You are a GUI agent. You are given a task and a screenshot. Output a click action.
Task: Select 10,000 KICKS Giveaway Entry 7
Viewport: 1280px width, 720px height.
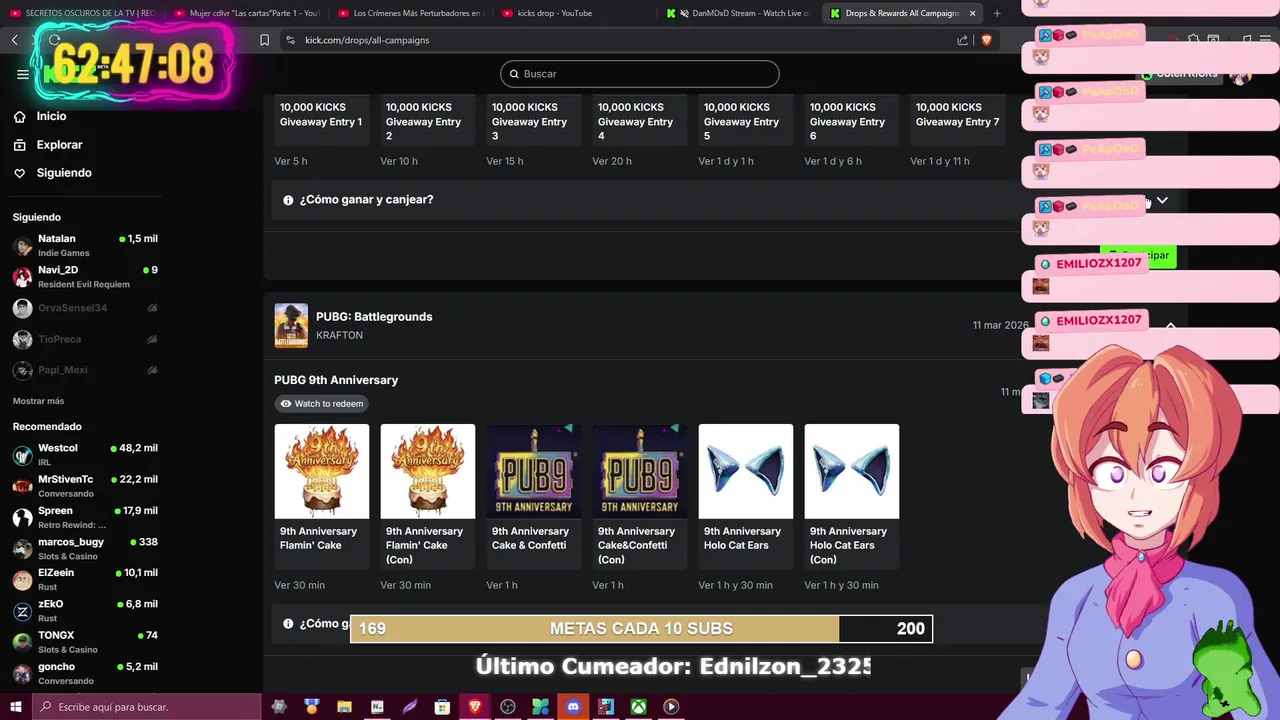pyautogui.click(x=958, y=120)
